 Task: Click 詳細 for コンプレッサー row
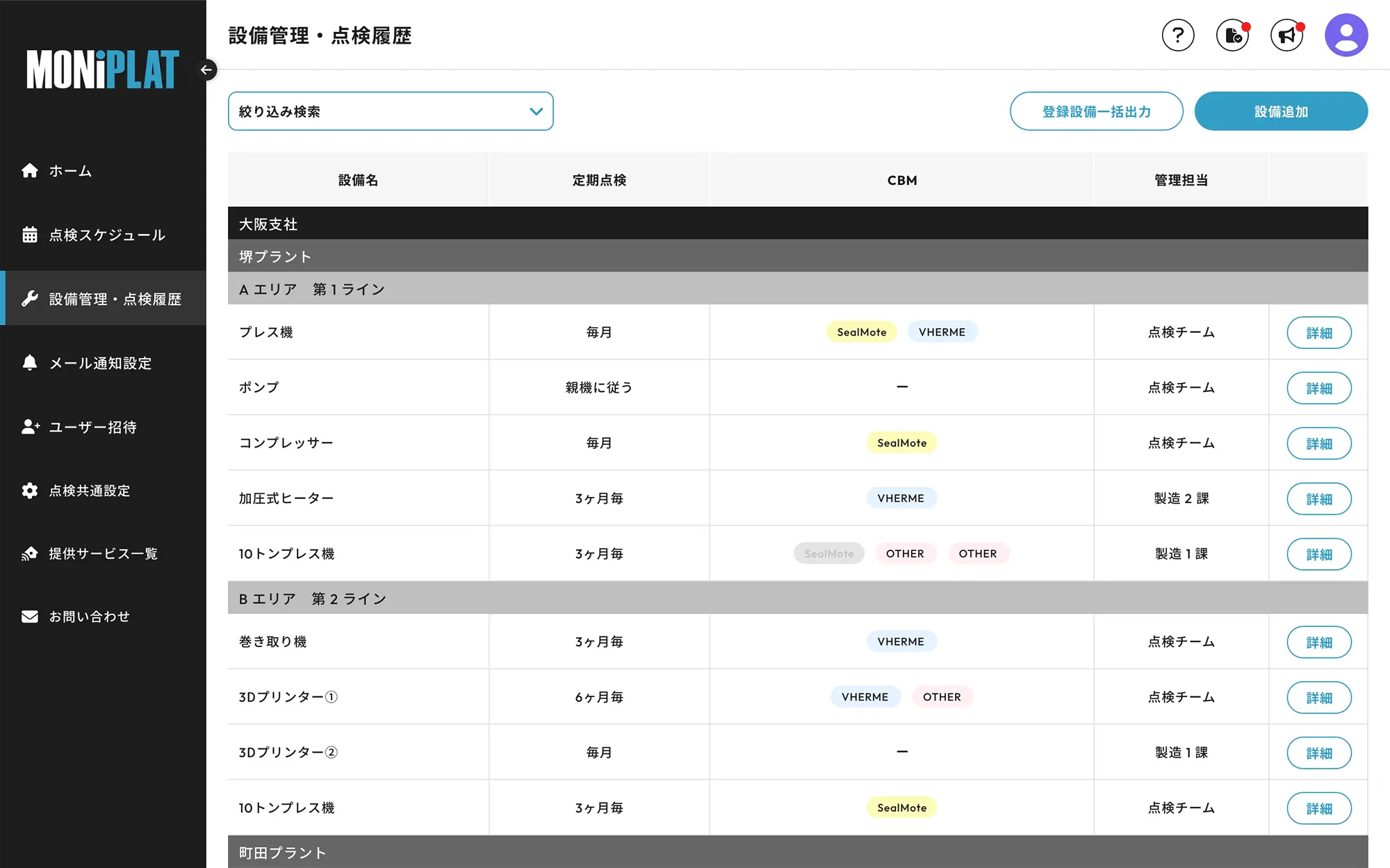coord(1318,442)
